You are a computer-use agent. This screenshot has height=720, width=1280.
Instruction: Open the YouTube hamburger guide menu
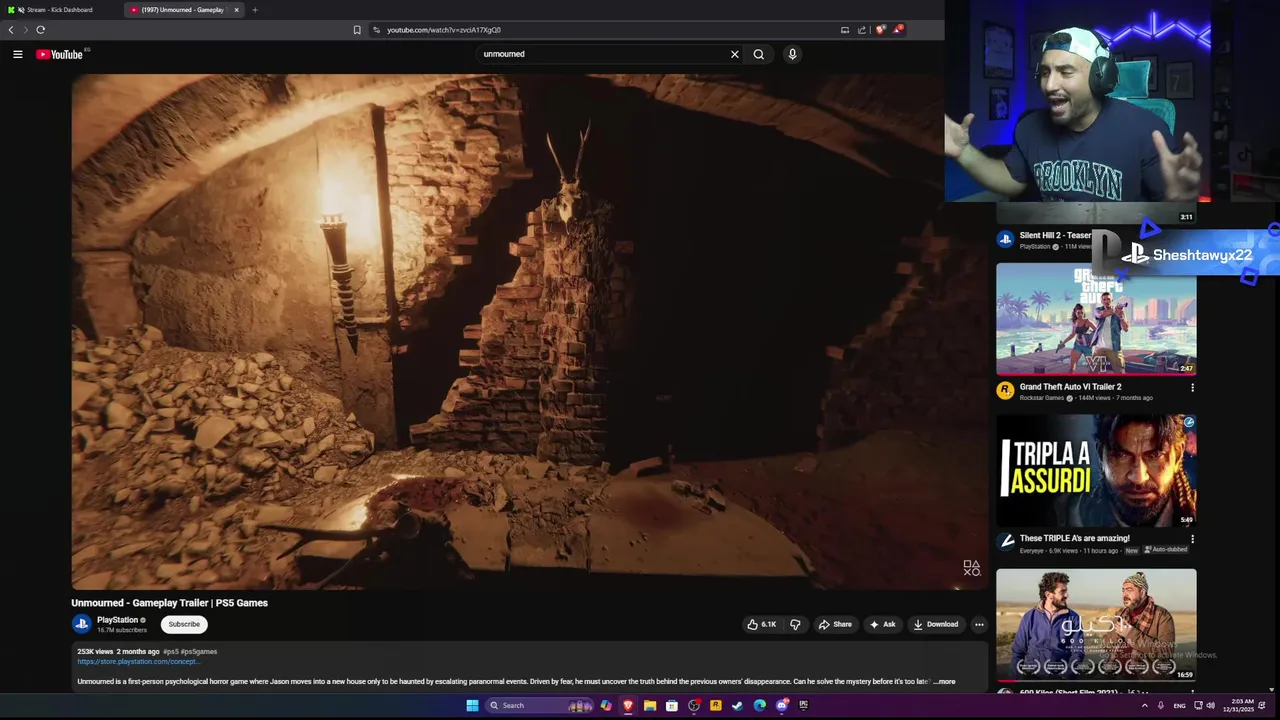coord(17,54)
